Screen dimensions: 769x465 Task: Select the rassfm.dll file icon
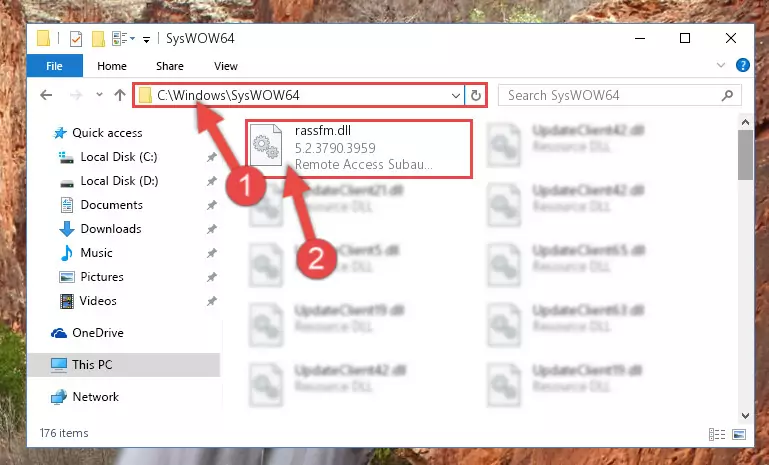coord(266,146)
